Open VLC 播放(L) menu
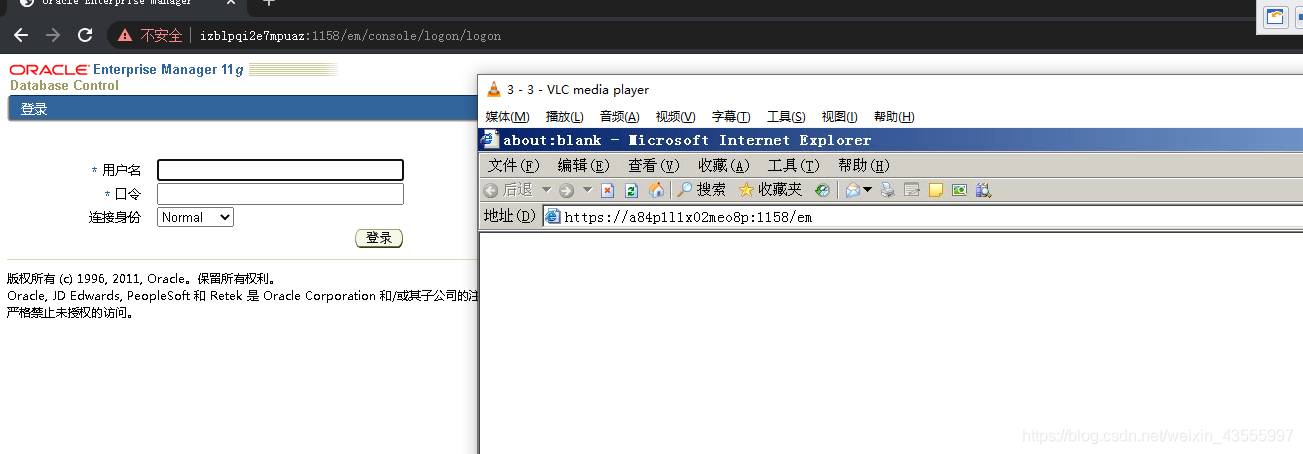Screen dimensions: 1303x454 pos(565,117)
